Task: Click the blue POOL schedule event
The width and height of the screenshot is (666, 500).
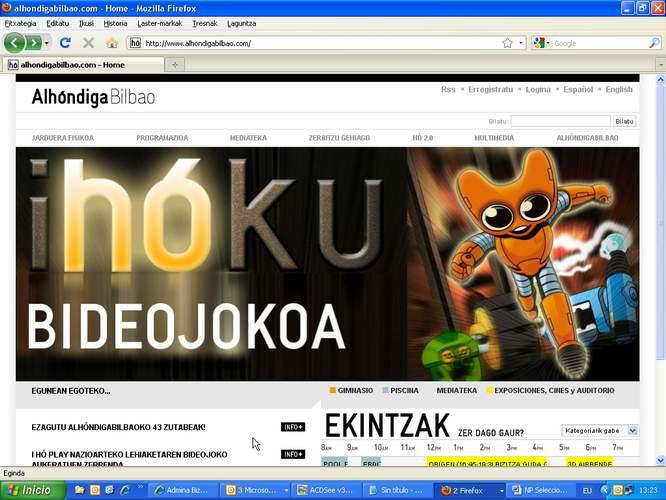Action: 335,462
